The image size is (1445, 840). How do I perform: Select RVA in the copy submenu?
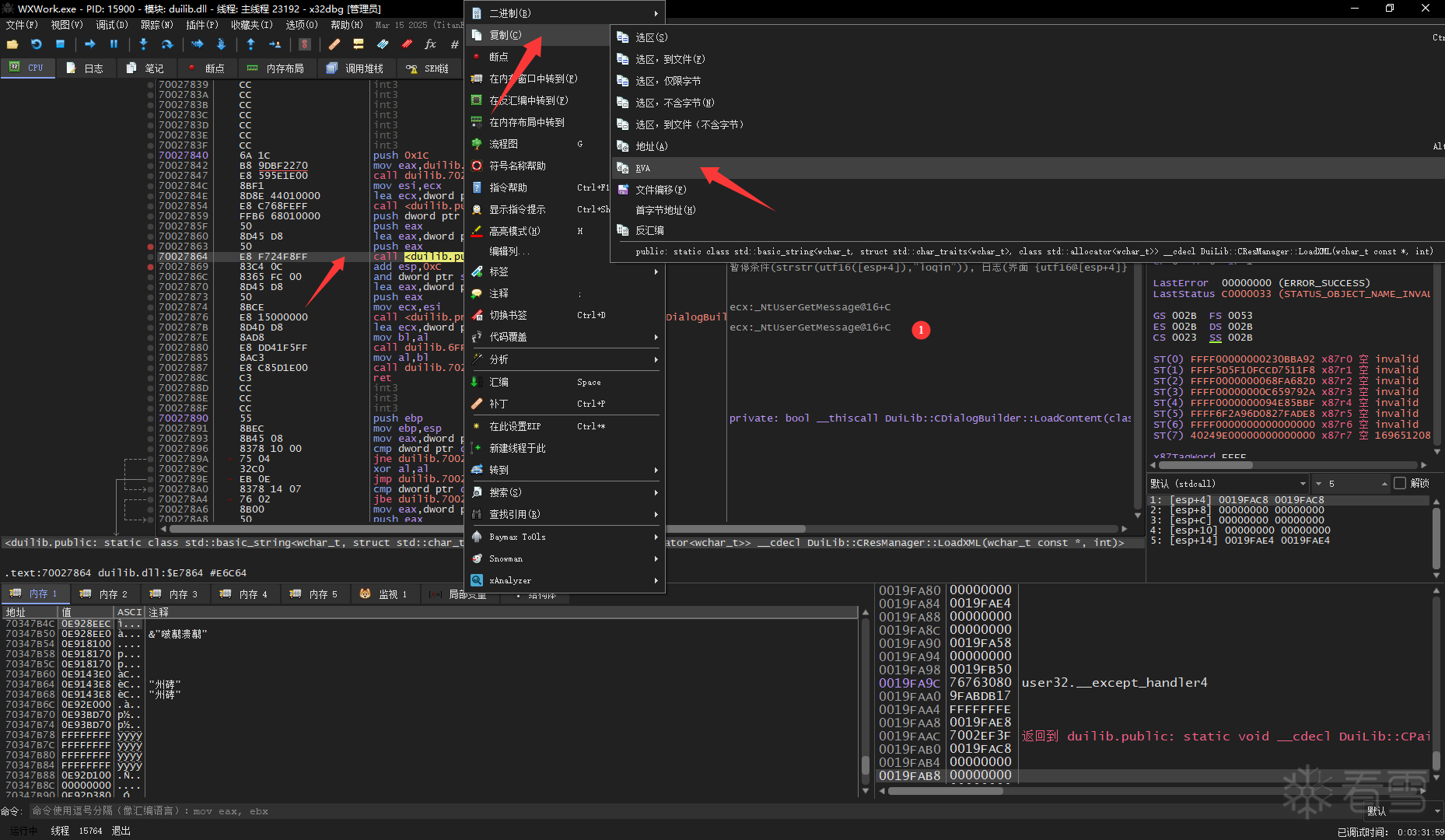coord(642,168)
